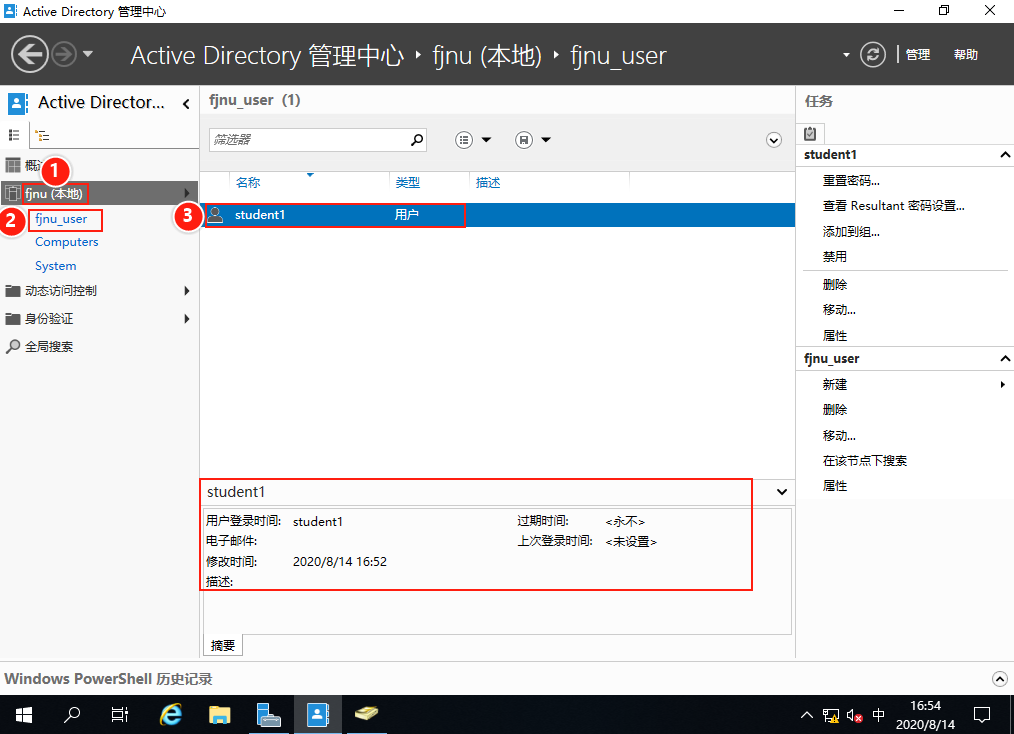1014x734 pixels.
Task: Click the volume muted tray icon
Action: coord(854,716)
